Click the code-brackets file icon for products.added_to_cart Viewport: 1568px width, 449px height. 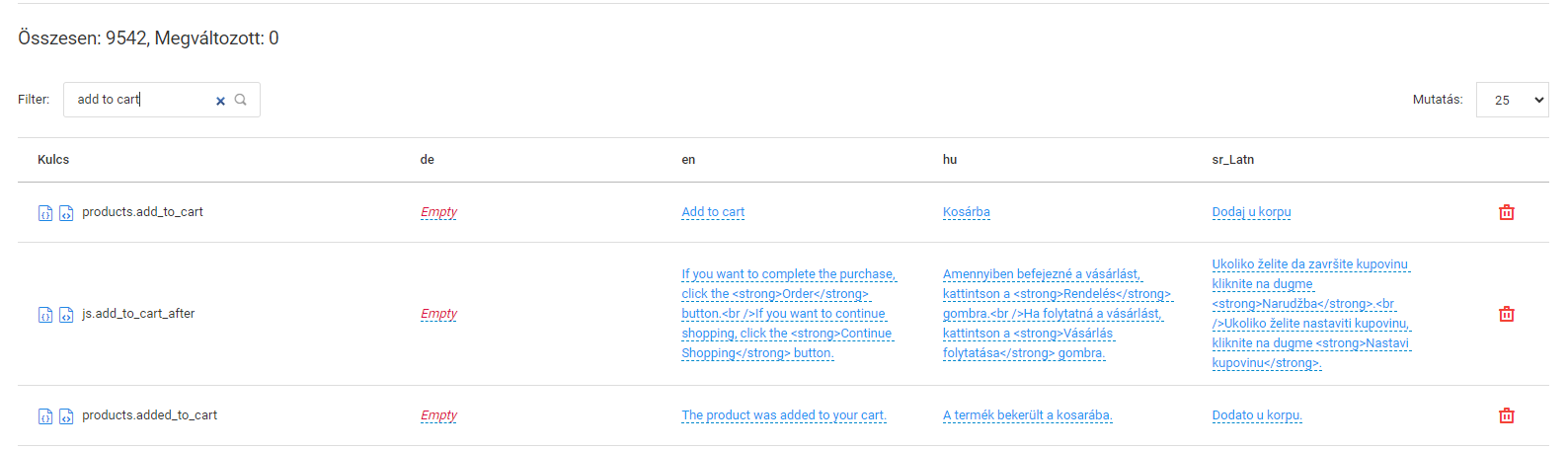[x=66, y=416]
